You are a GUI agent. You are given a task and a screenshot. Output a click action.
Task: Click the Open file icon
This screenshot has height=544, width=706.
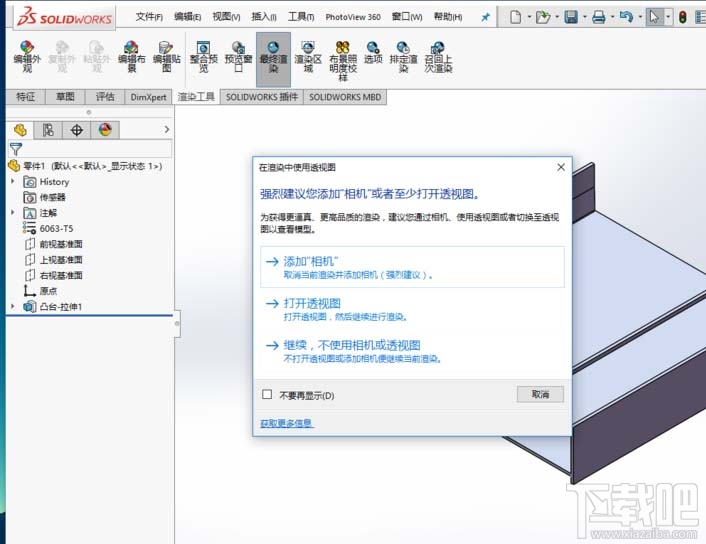pos(543,18)
